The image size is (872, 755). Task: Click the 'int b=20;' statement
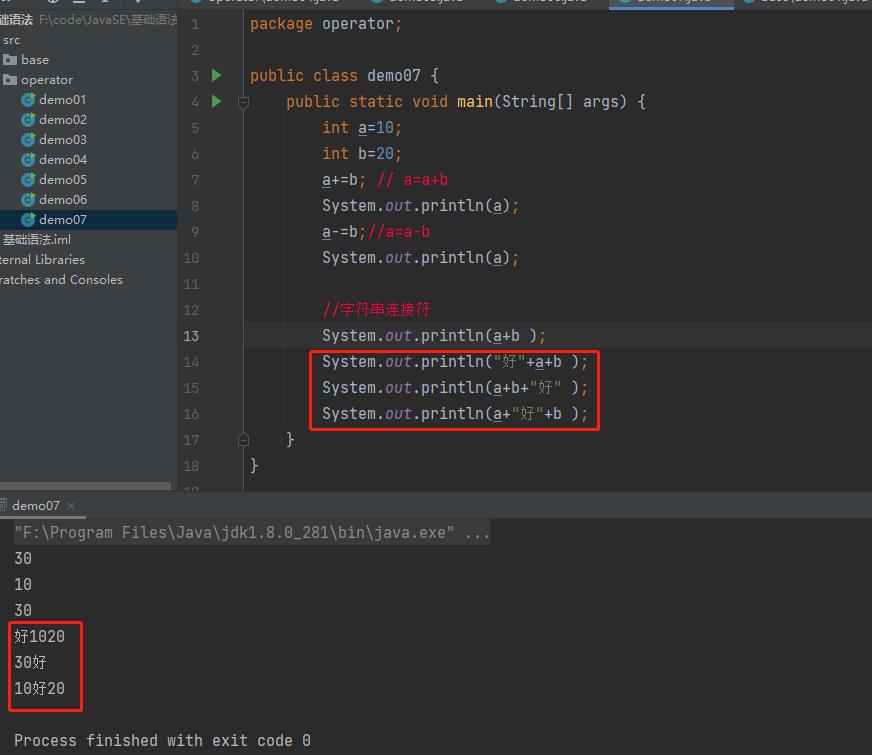click(x=362, y=153)
